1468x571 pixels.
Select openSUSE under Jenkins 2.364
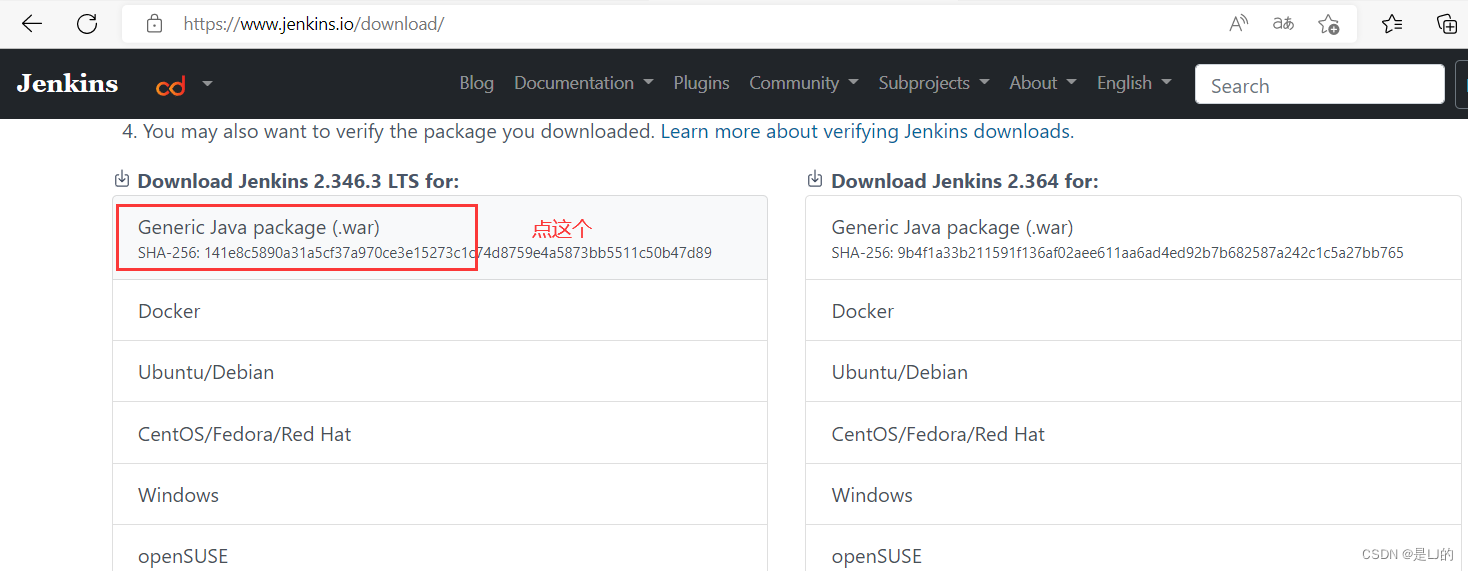1133,549
